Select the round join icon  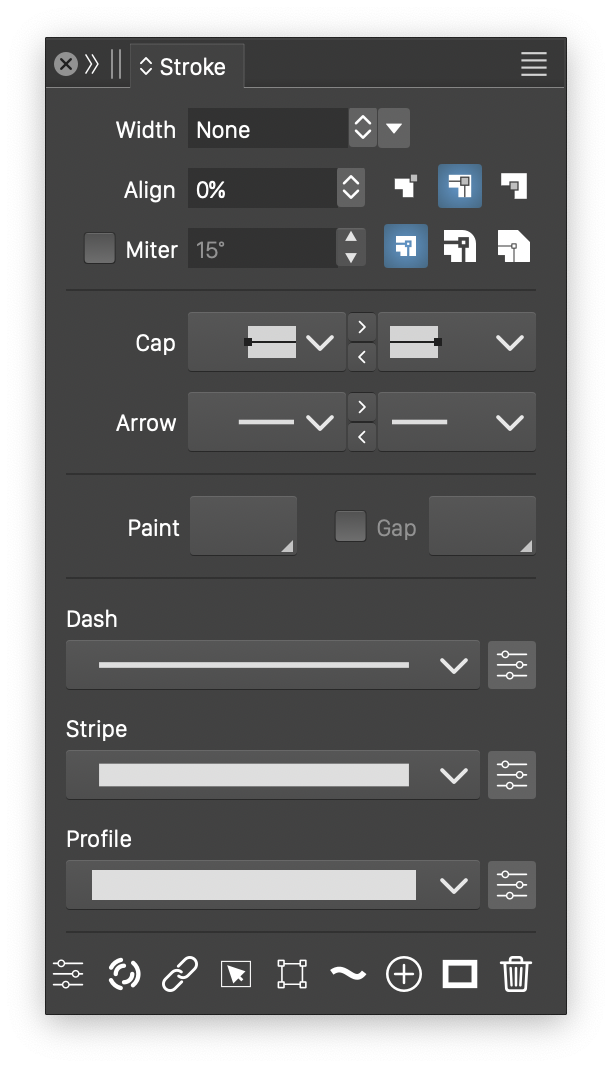[460, 247]
